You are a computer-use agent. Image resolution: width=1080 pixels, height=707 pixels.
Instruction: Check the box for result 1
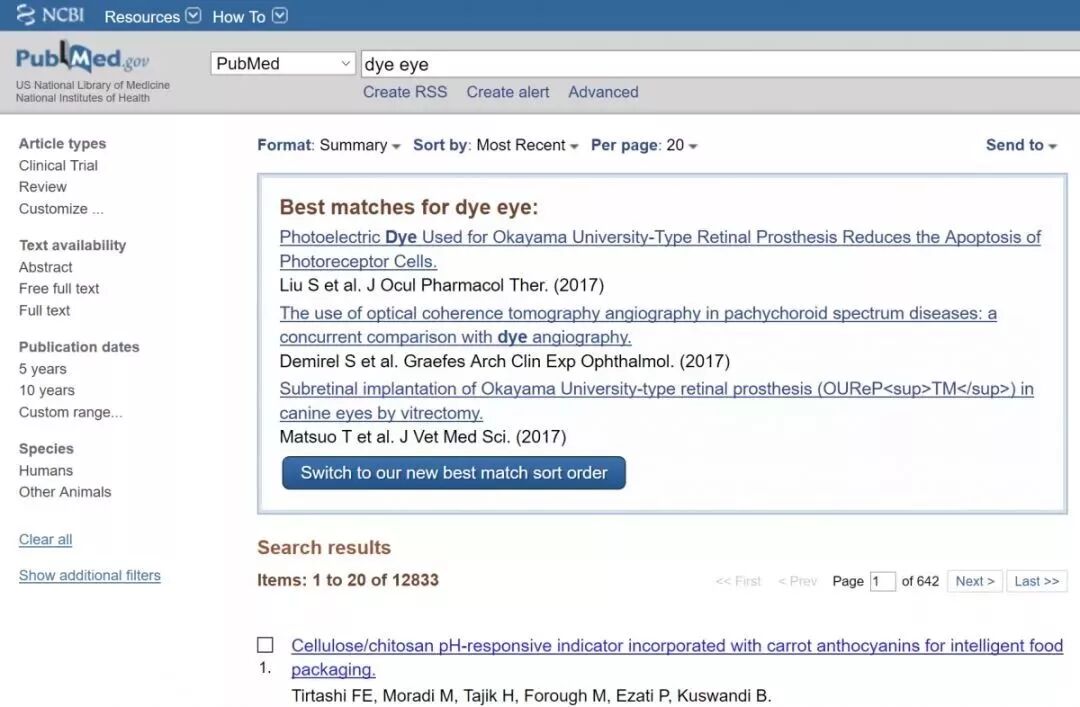[x=265, y=645]
